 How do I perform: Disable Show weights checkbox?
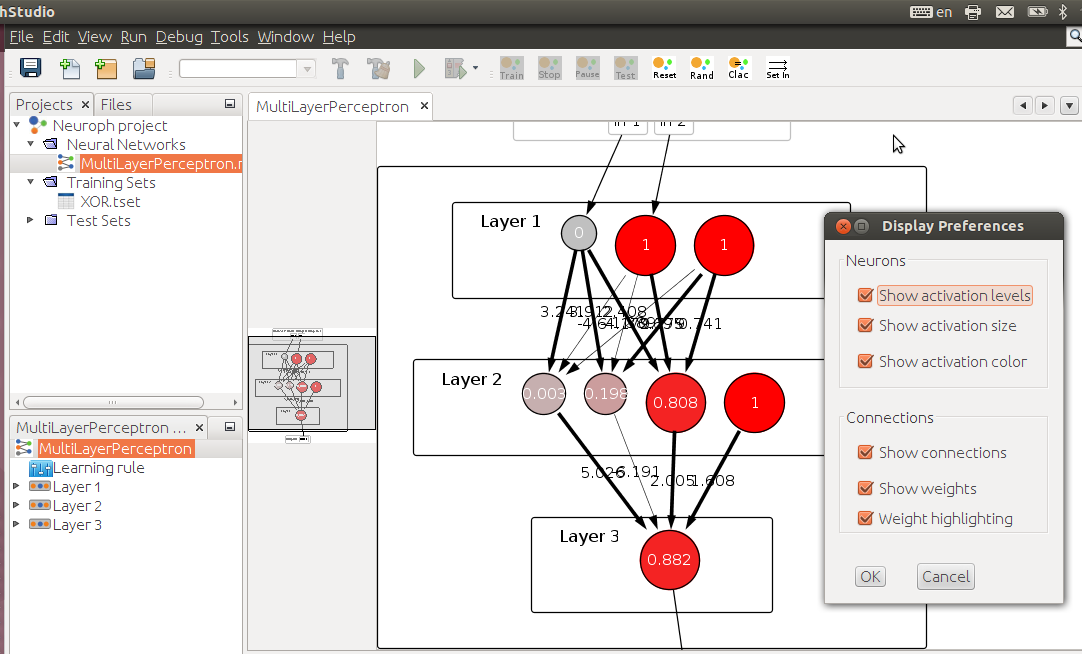coord(865,488)
